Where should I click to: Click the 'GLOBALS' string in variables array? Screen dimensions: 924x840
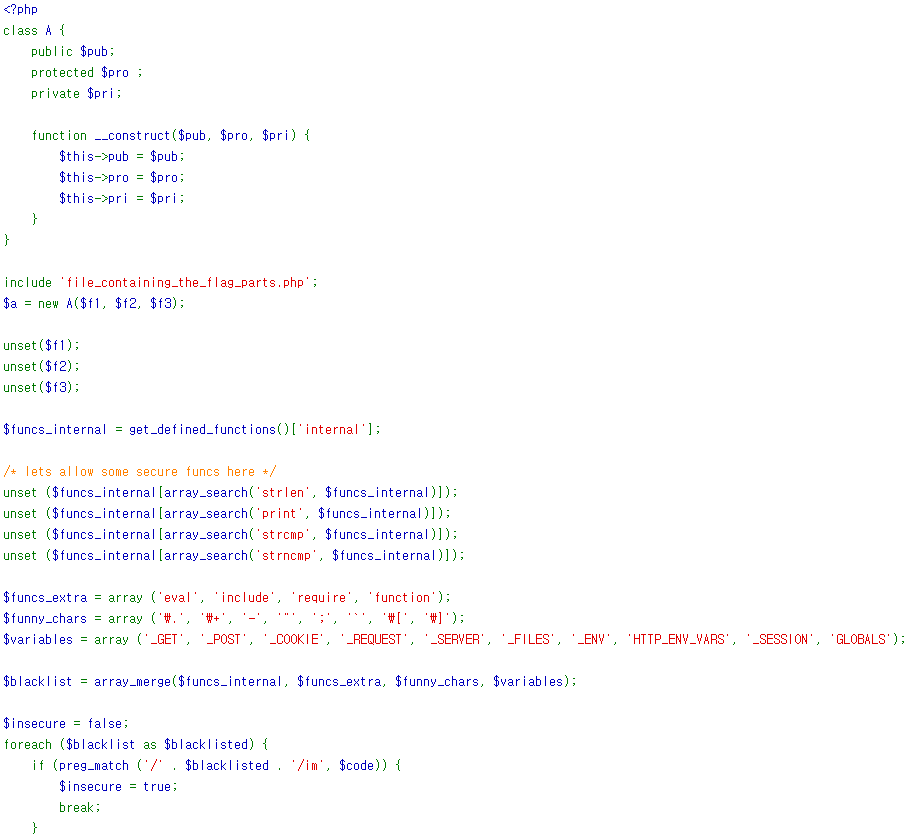860,640
